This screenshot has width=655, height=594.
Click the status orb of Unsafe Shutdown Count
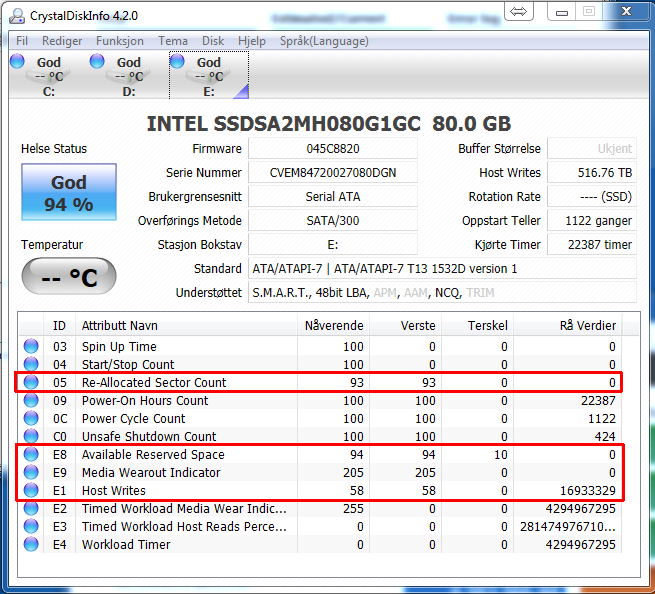(31, 436)
